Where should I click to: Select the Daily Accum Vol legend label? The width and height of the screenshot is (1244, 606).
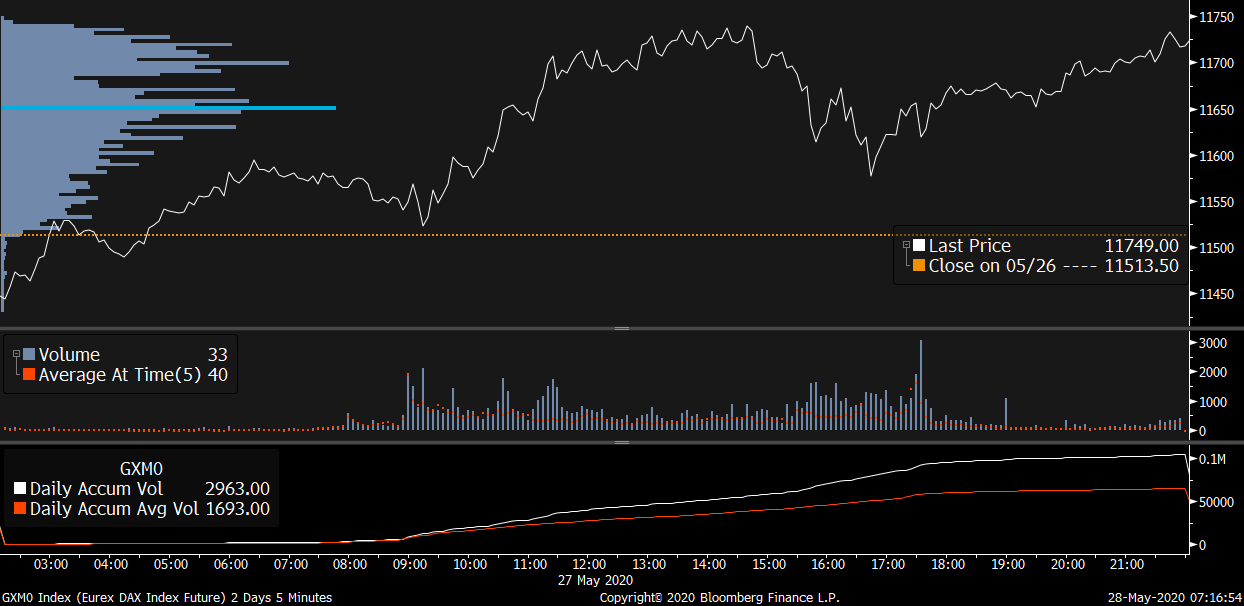tap(97, 489)
